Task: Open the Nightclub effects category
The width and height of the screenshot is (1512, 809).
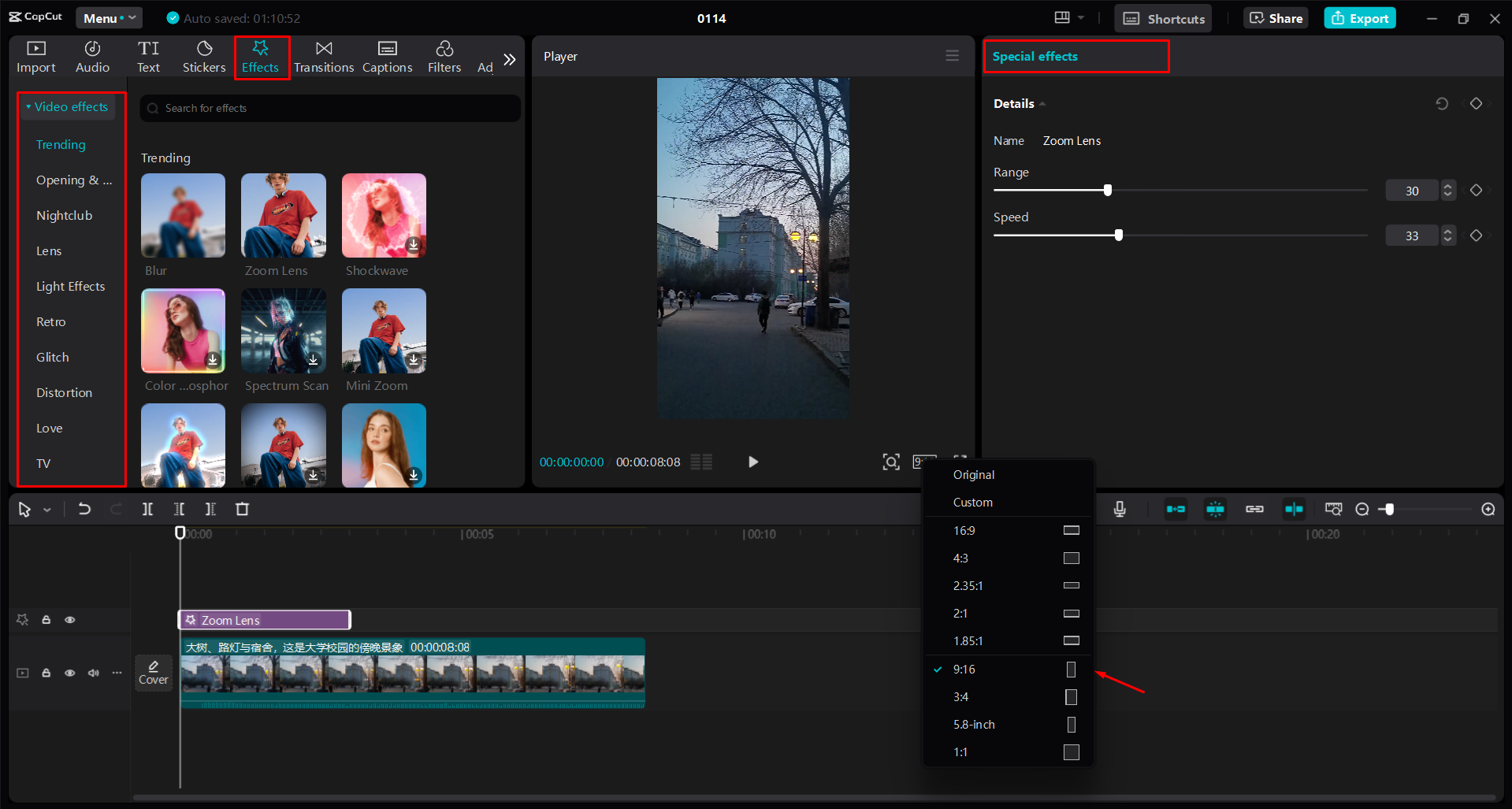Action: tap(65, 215)
